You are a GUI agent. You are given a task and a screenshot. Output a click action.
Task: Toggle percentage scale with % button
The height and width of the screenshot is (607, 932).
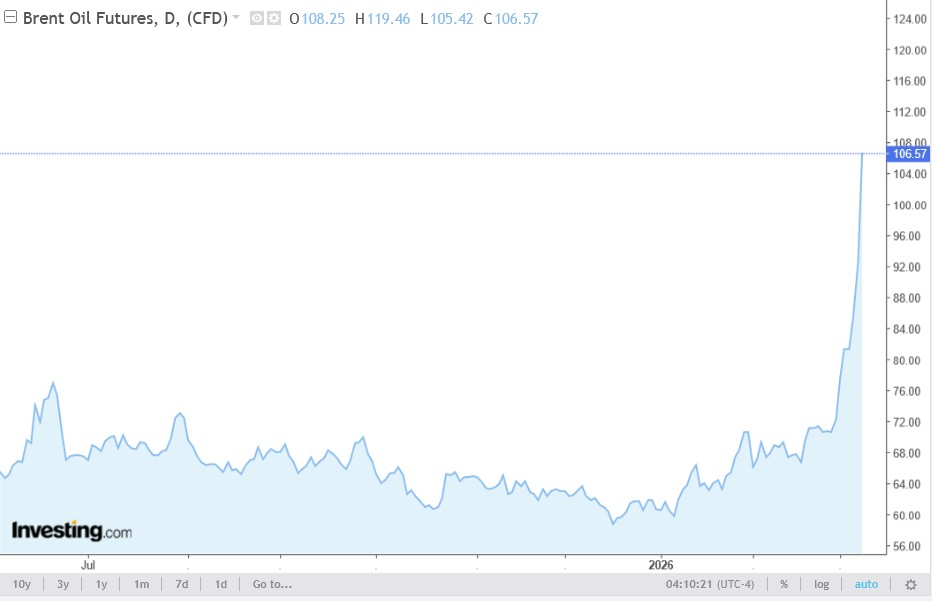point(784,584)
